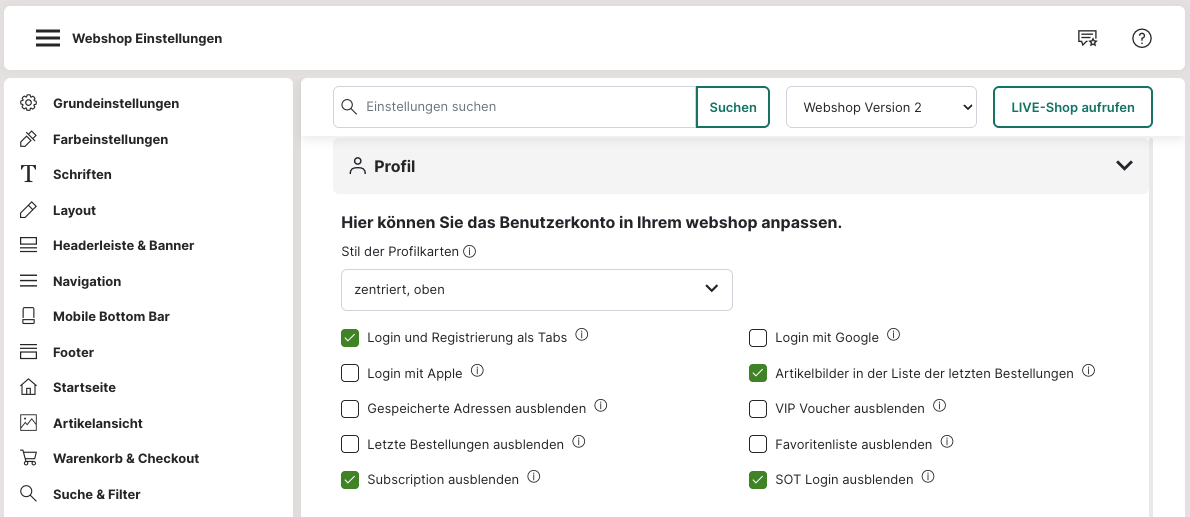Go to Warenkorb & Checkout settings
The image size is (1190, 517).
click(126, 458)
